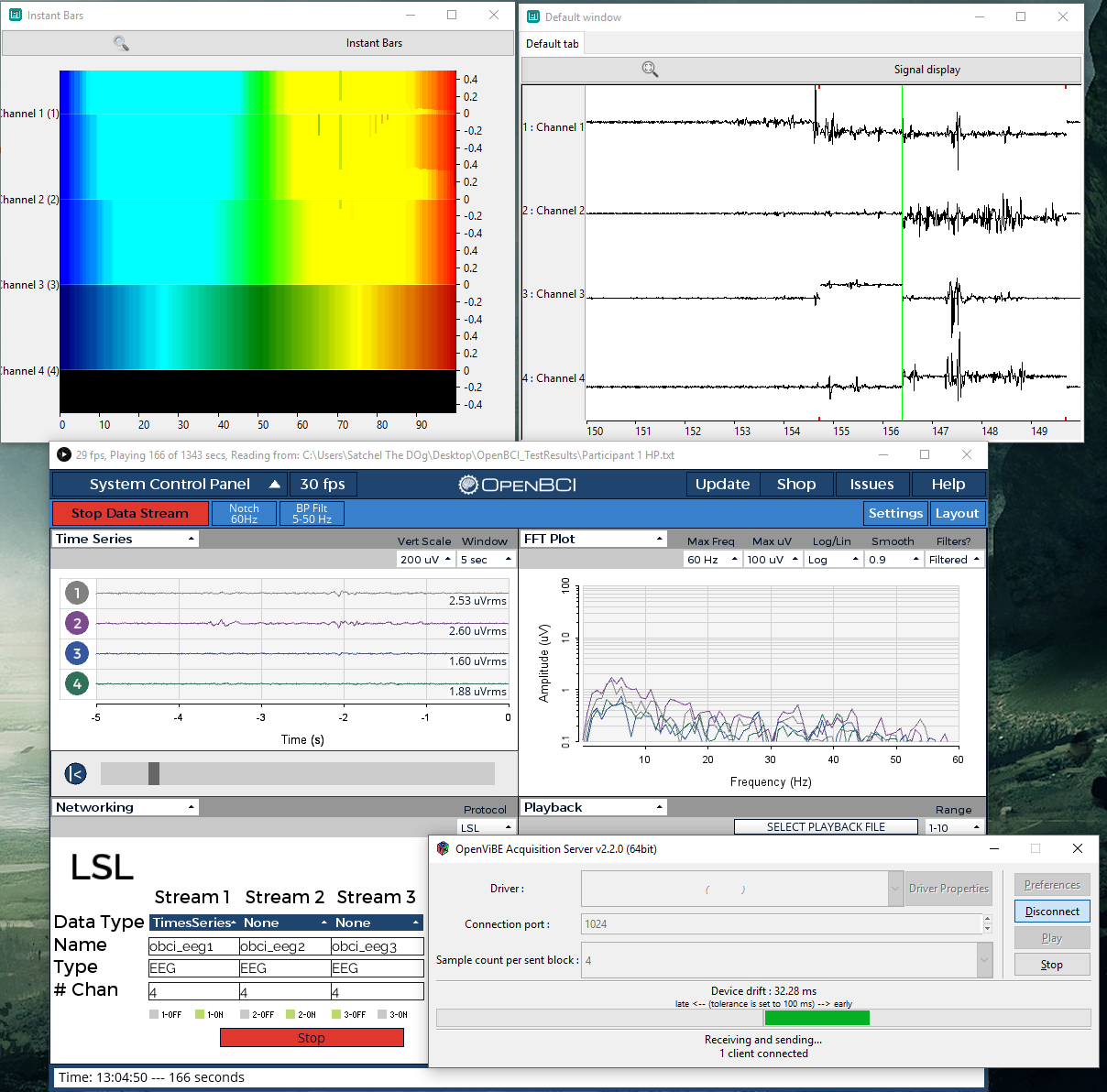
Task: Click the obci_eeg1 name field
Action: (193, 946)
